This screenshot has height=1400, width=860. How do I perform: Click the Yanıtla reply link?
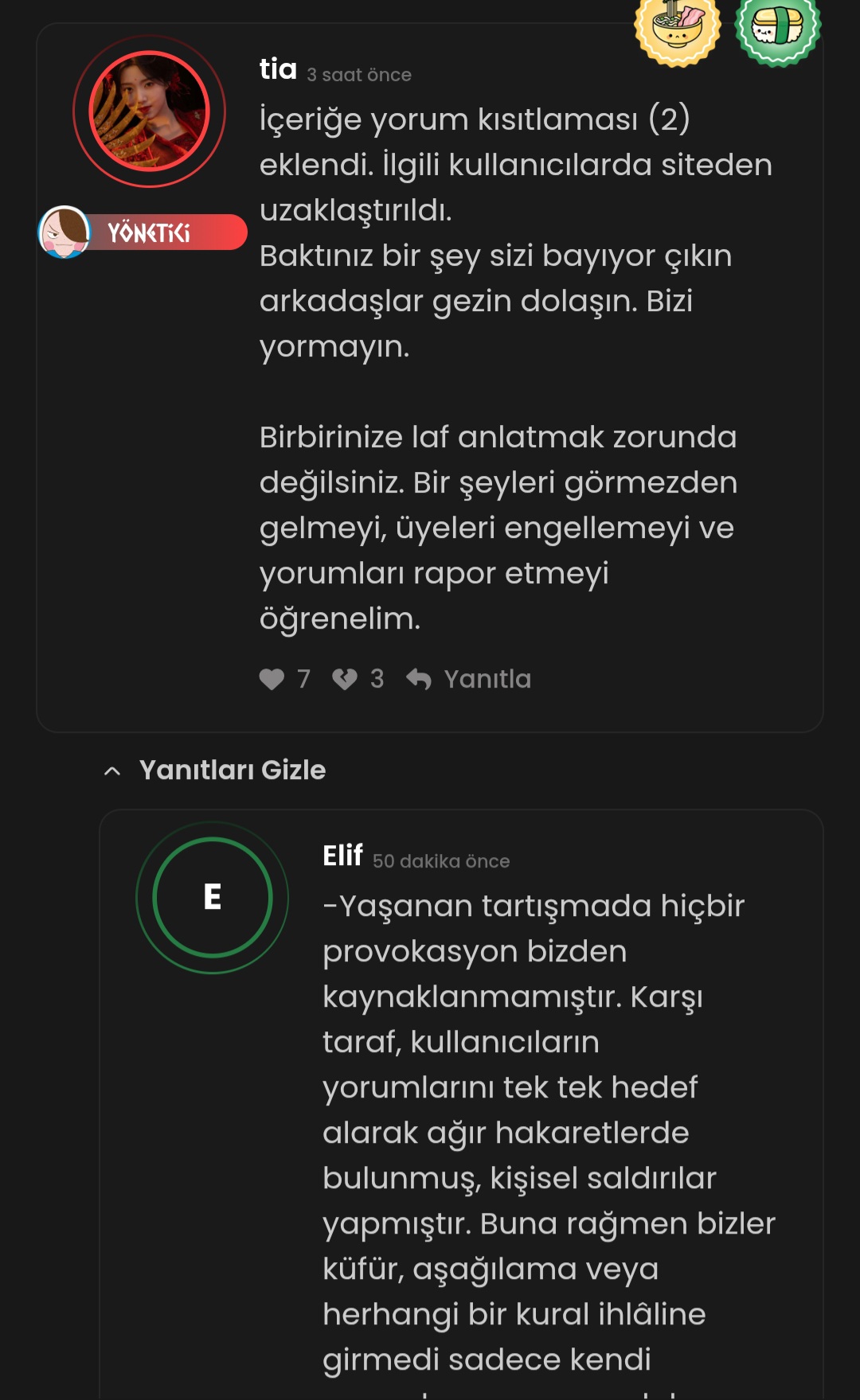487,679
